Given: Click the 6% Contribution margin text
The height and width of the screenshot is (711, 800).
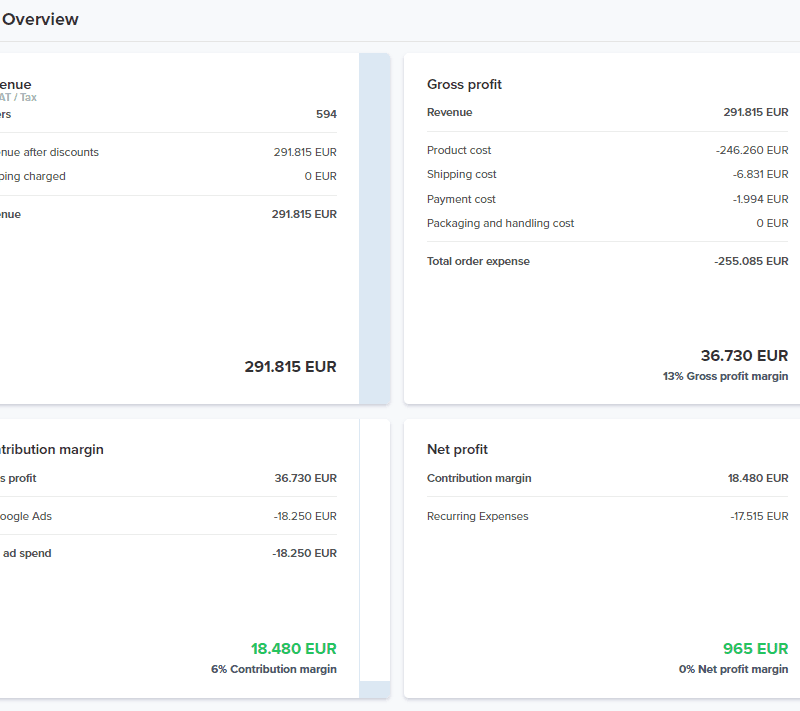Looking at the screenshot, I should (273, 669).
